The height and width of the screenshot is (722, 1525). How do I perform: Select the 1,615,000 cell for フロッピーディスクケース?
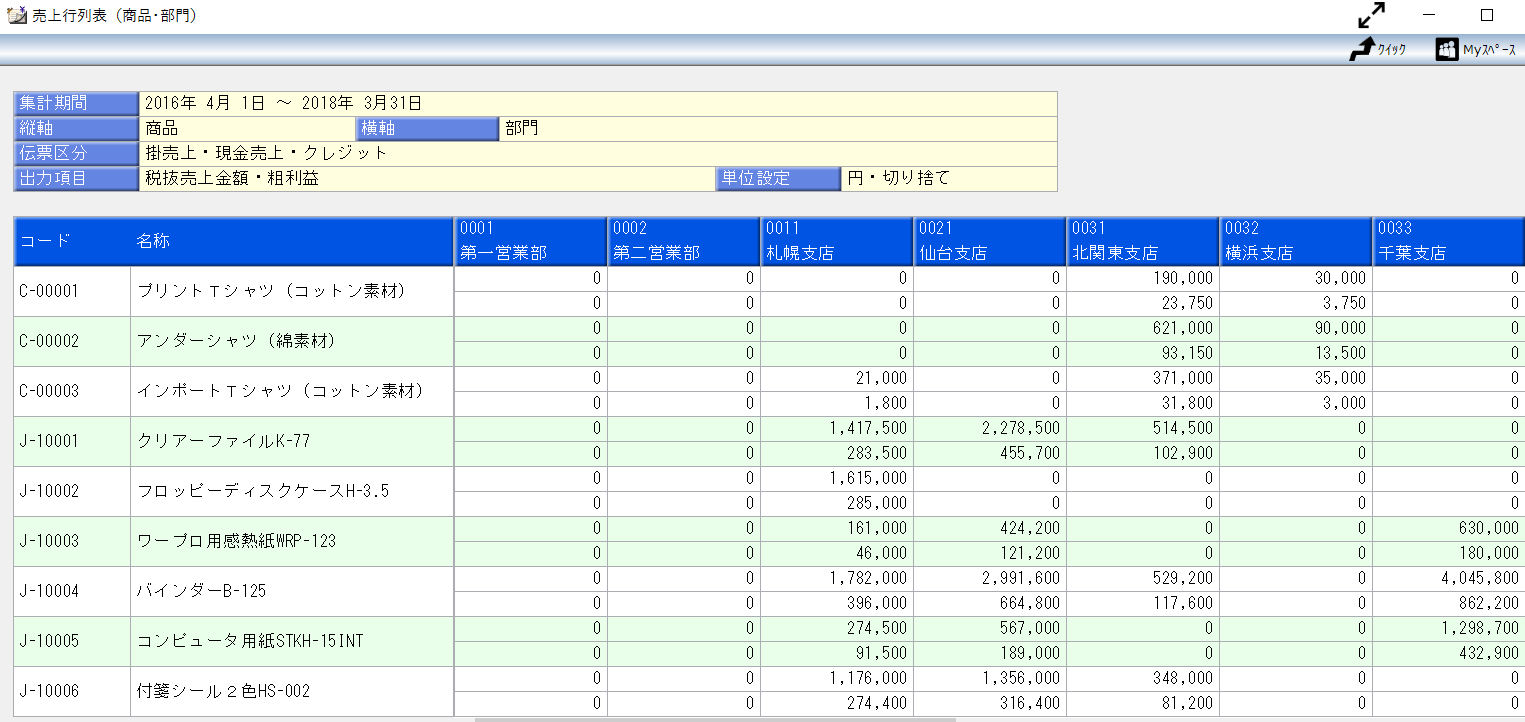(x=836, y=478)
